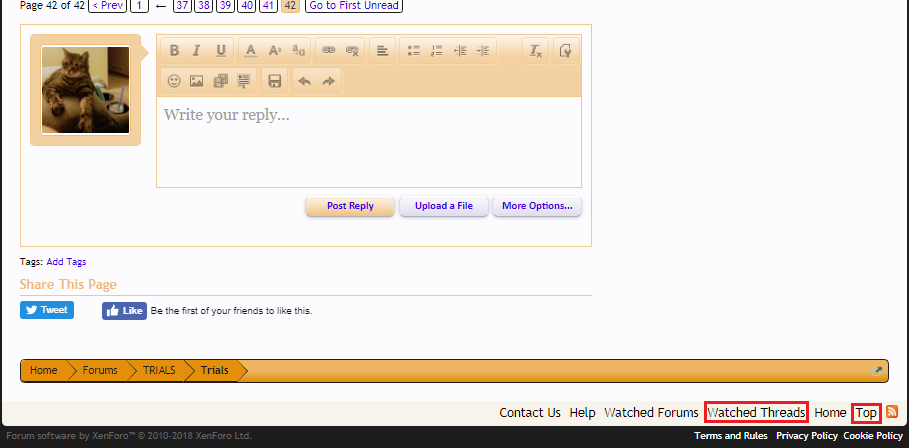This screenshot has height=448, width=909.
Task: Toggle underline text formatting
Action: tap(221, 50)
